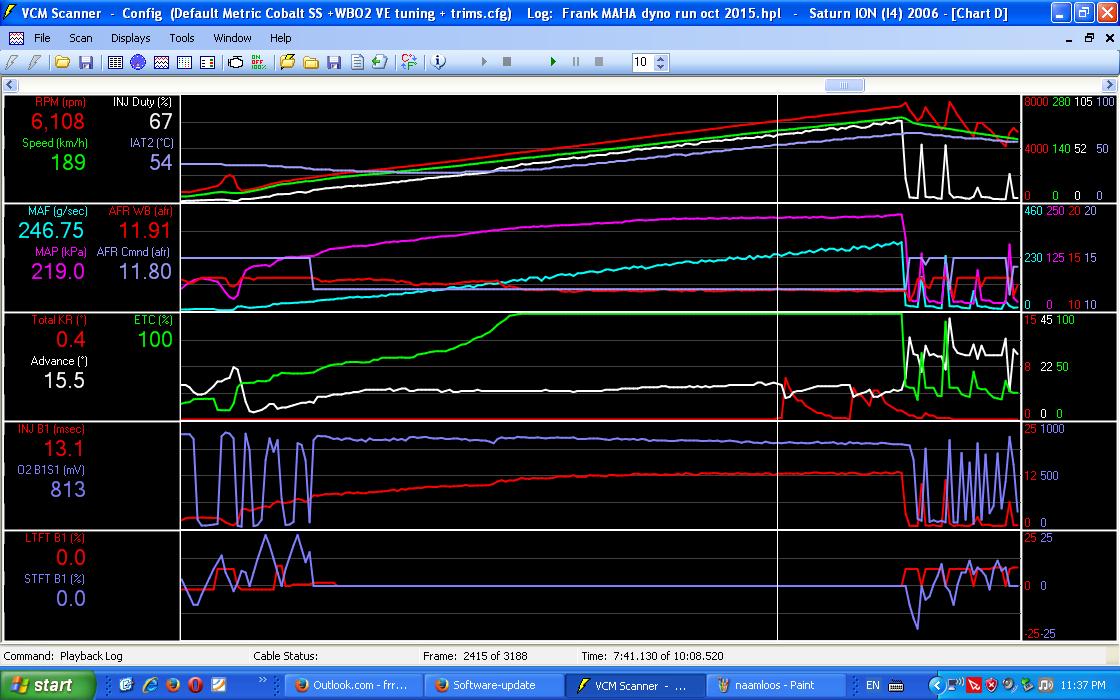Open the Scan menu
Screen dimensions: 1120x700
tap(81, 38)
